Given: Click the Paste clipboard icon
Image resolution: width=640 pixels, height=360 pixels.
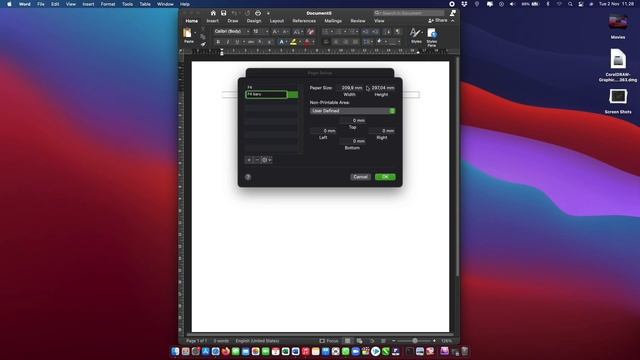Looking at the screenshot, I should (187, 33).
